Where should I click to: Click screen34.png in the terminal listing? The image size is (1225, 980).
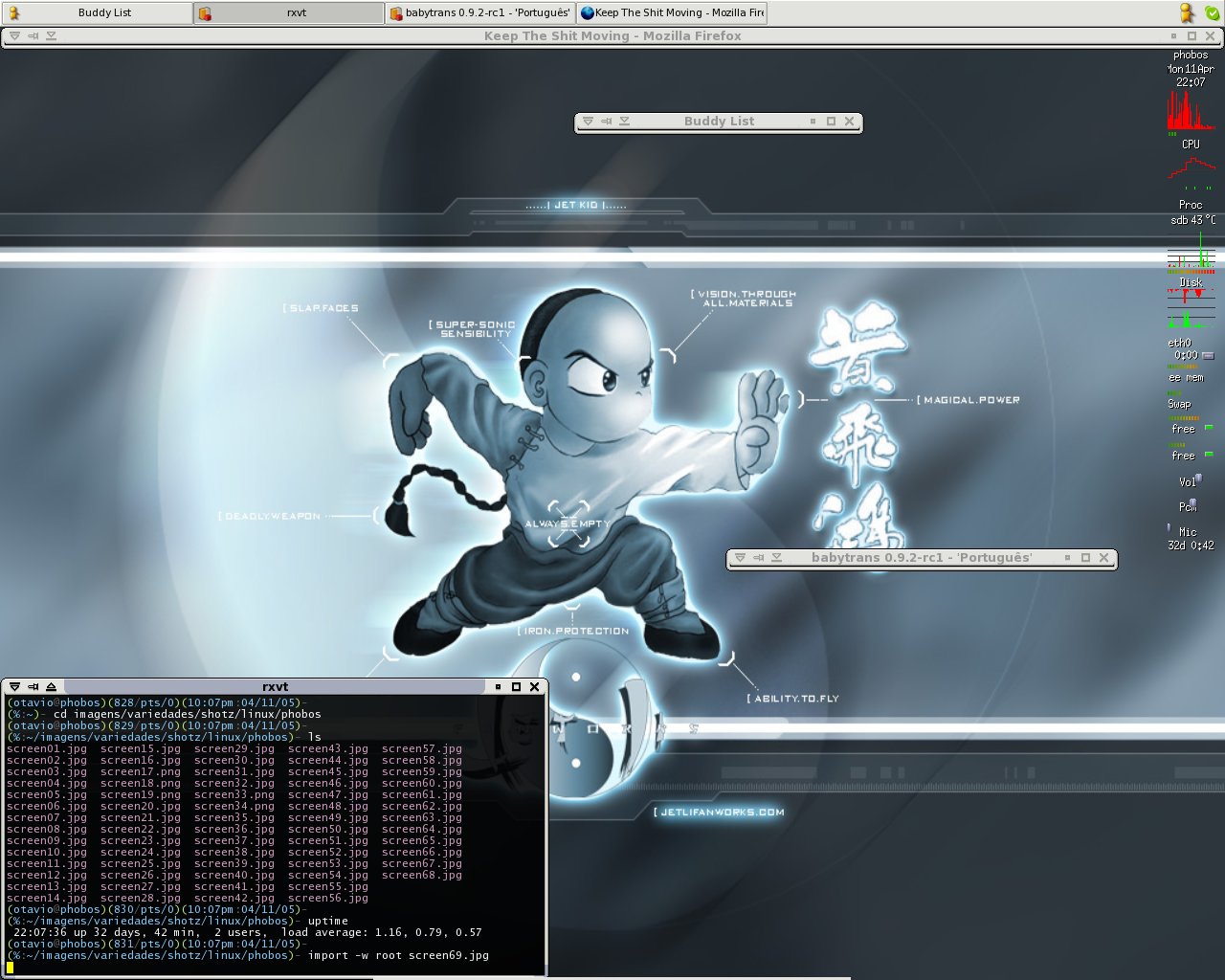pos(234,806)
